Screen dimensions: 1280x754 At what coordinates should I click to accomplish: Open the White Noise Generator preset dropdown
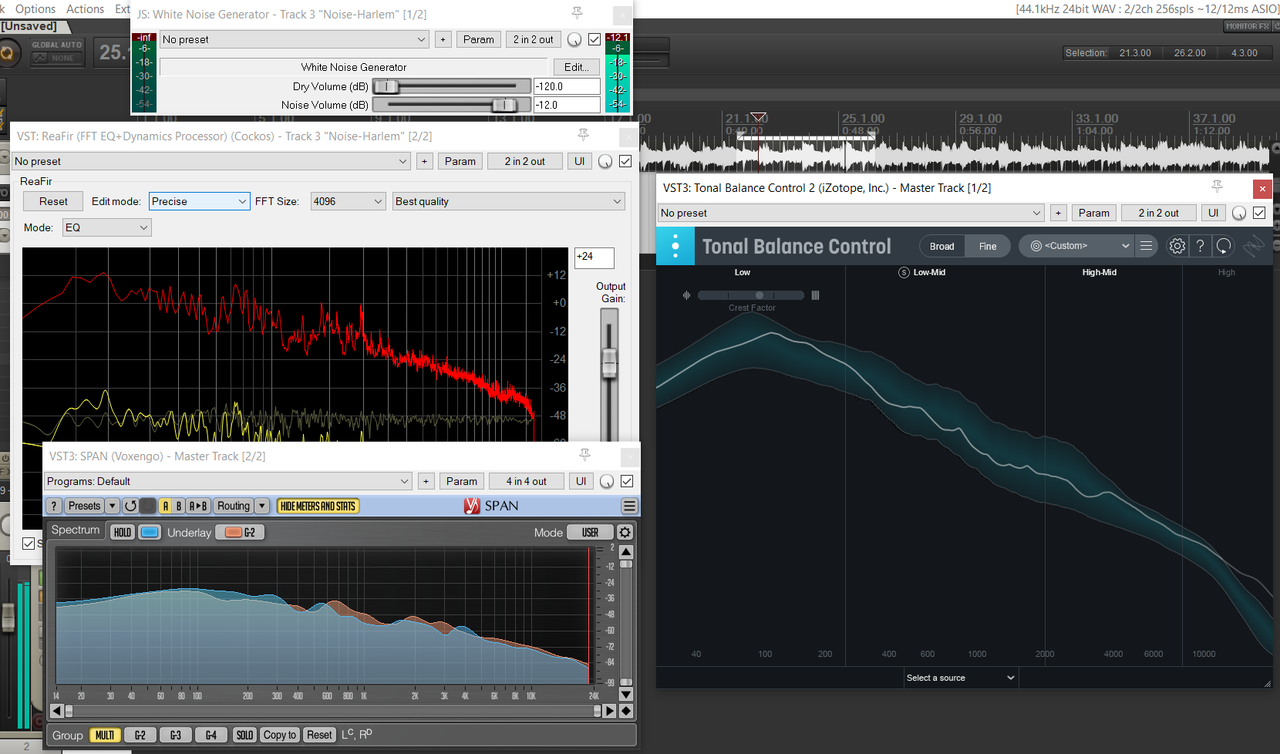click(x=294, y=39)
